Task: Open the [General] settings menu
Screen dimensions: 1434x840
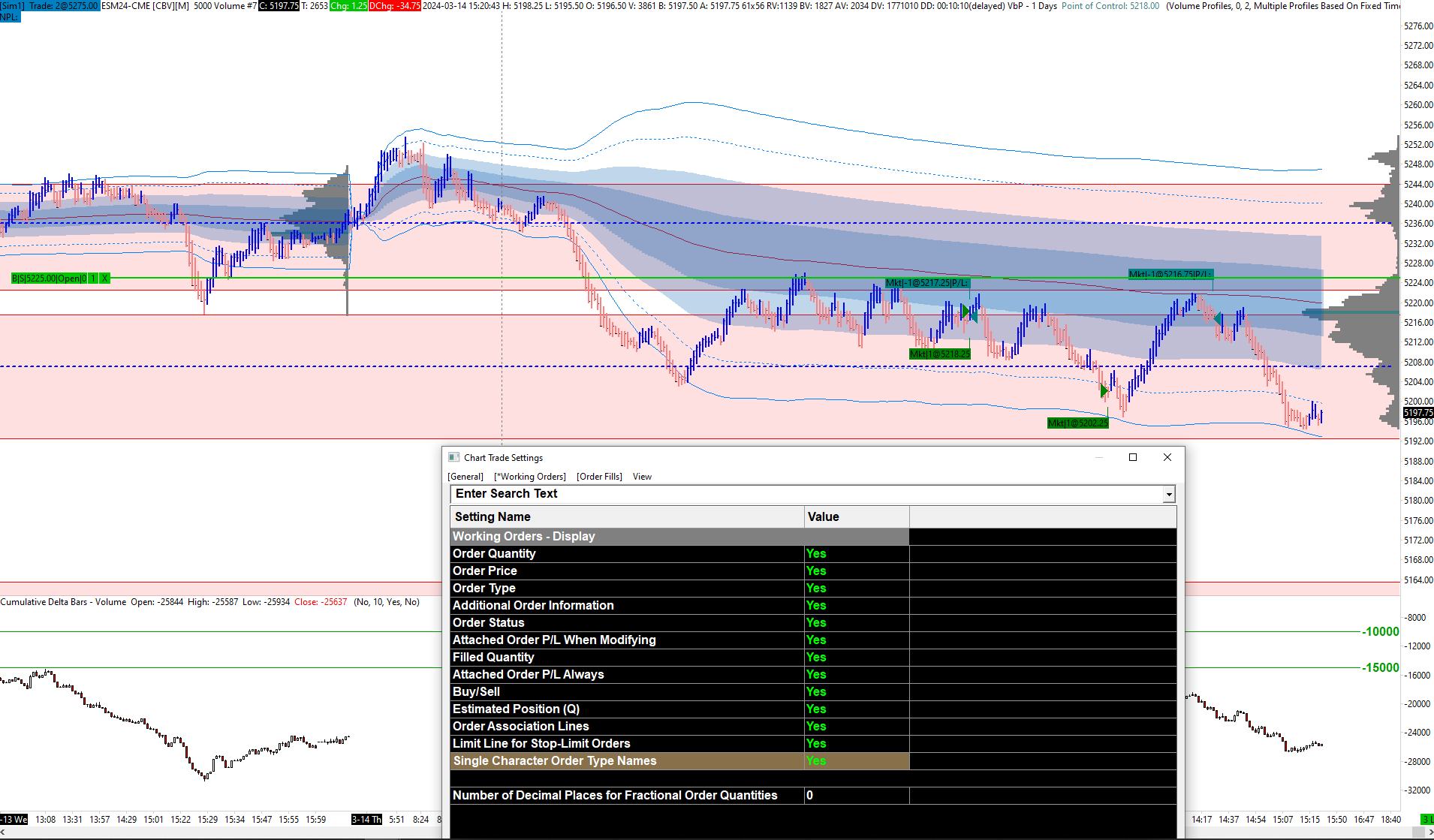Action: (465, 477)
